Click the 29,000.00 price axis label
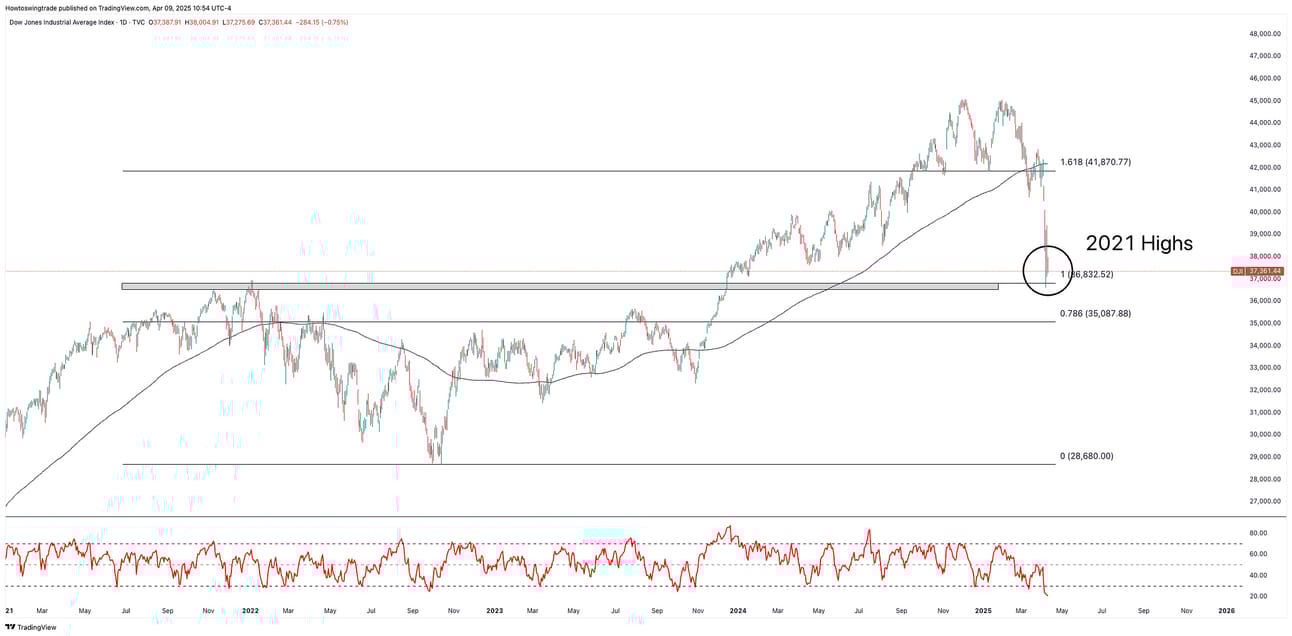The width and height of the screenshot is (1292, 636). [x=1265, y=456]
